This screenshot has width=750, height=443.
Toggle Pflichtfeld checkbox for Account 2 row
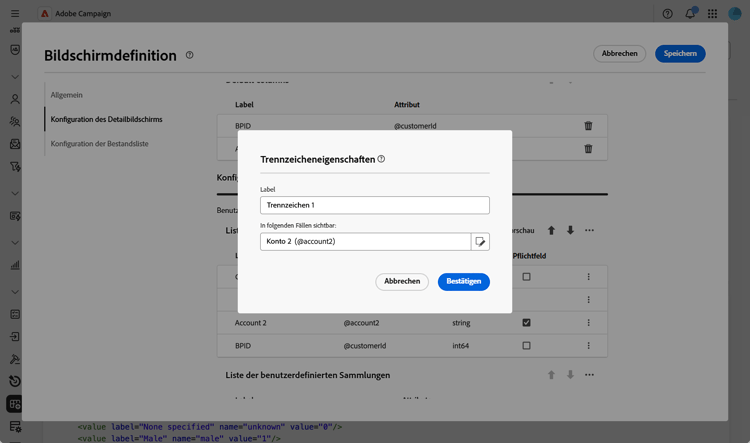[526, 322]
